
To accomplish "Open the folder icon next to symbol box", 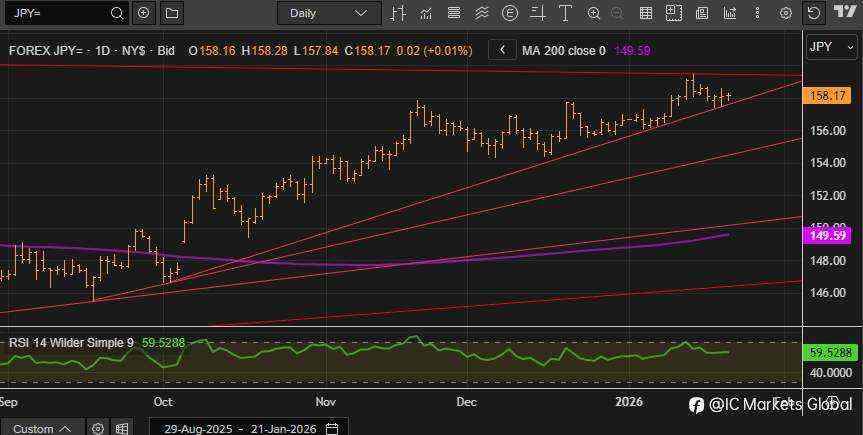I will 172,13.
